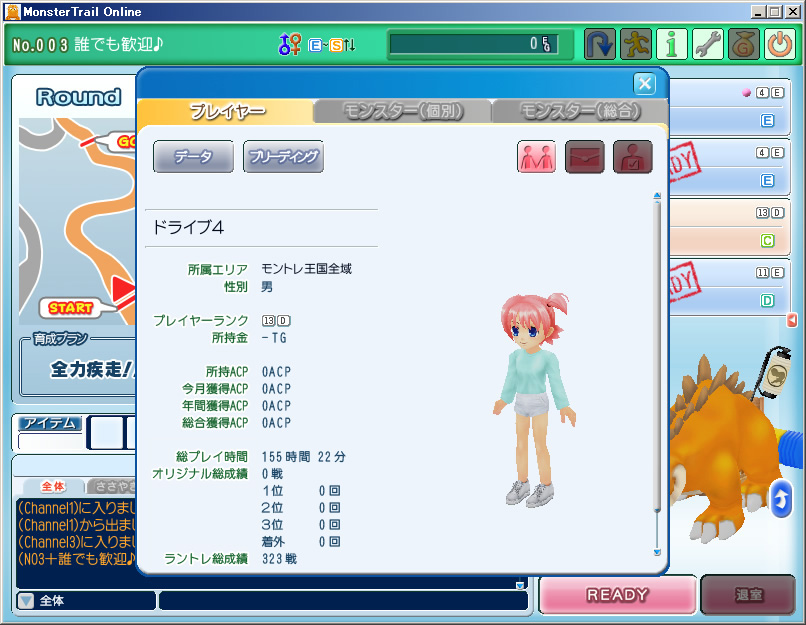This screenshot has height=625, width=806.
Task: Click the male-female key icon in header
Action: (289, 44)
